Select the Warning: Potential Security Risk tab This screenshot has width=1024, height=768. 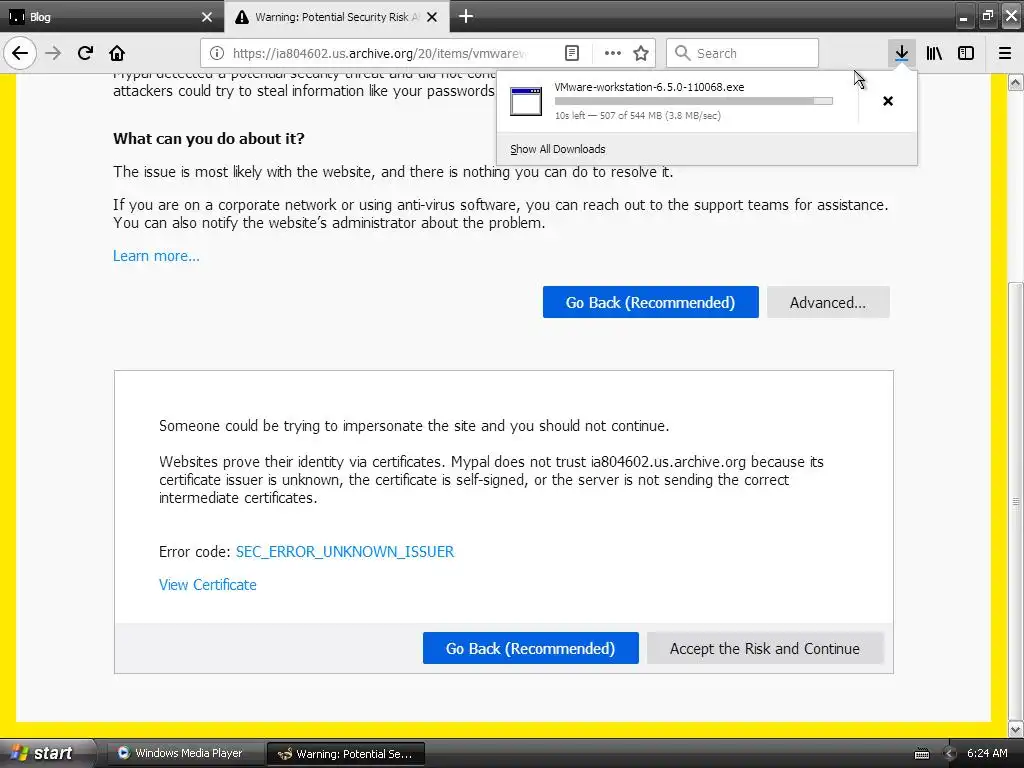point(336,16)
